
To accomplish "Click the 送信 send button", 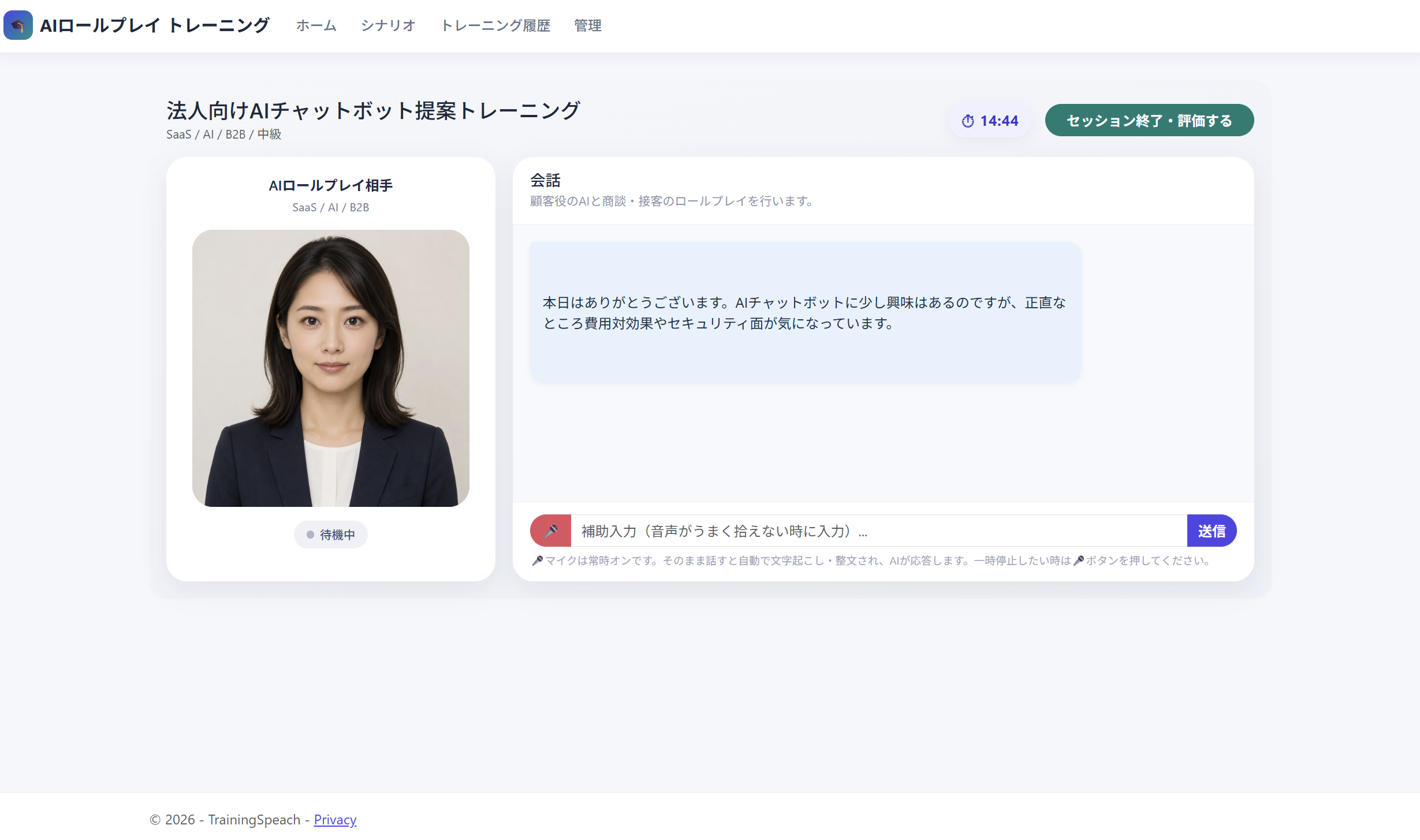I will [1212, 530].
